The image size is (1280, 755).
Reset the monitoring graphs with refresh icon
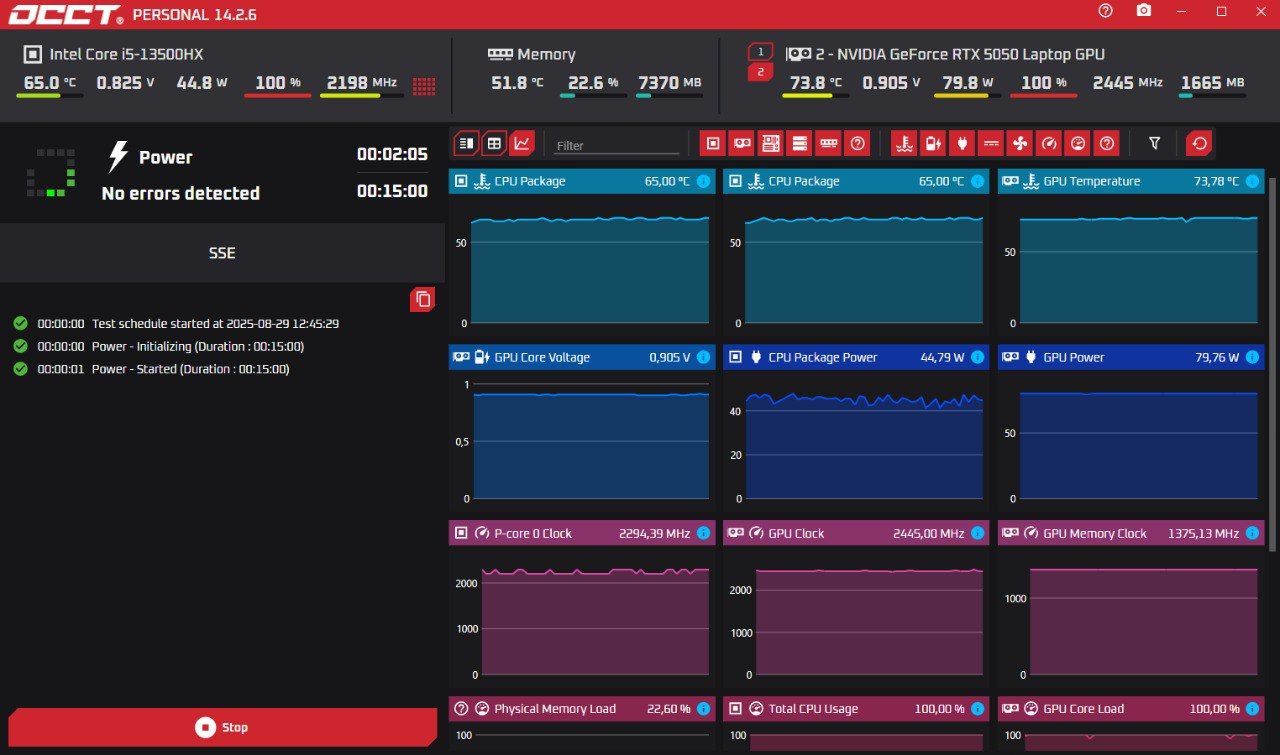tap(1199, 144)
